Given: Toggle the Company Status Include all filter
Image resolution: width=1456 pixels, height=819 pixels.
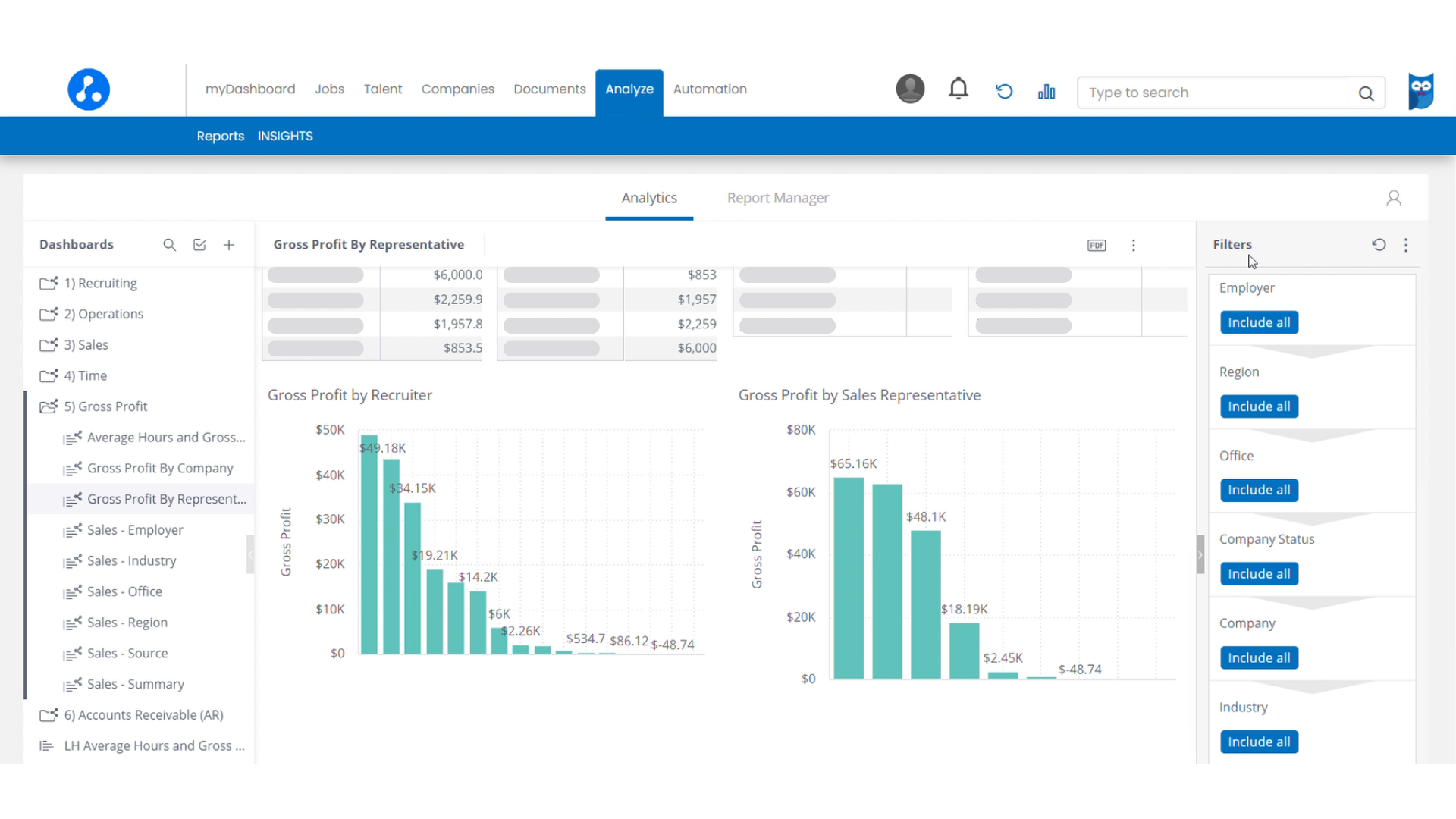Looking at the screenshot, I should point(1259,574).
